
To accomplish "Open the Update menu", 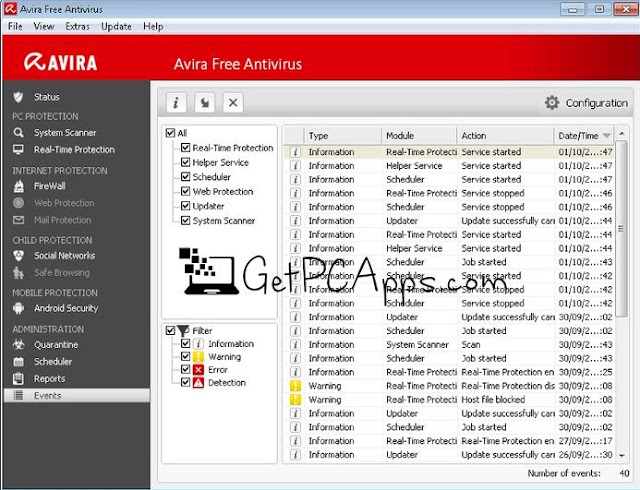I will (x=116, y=27).
